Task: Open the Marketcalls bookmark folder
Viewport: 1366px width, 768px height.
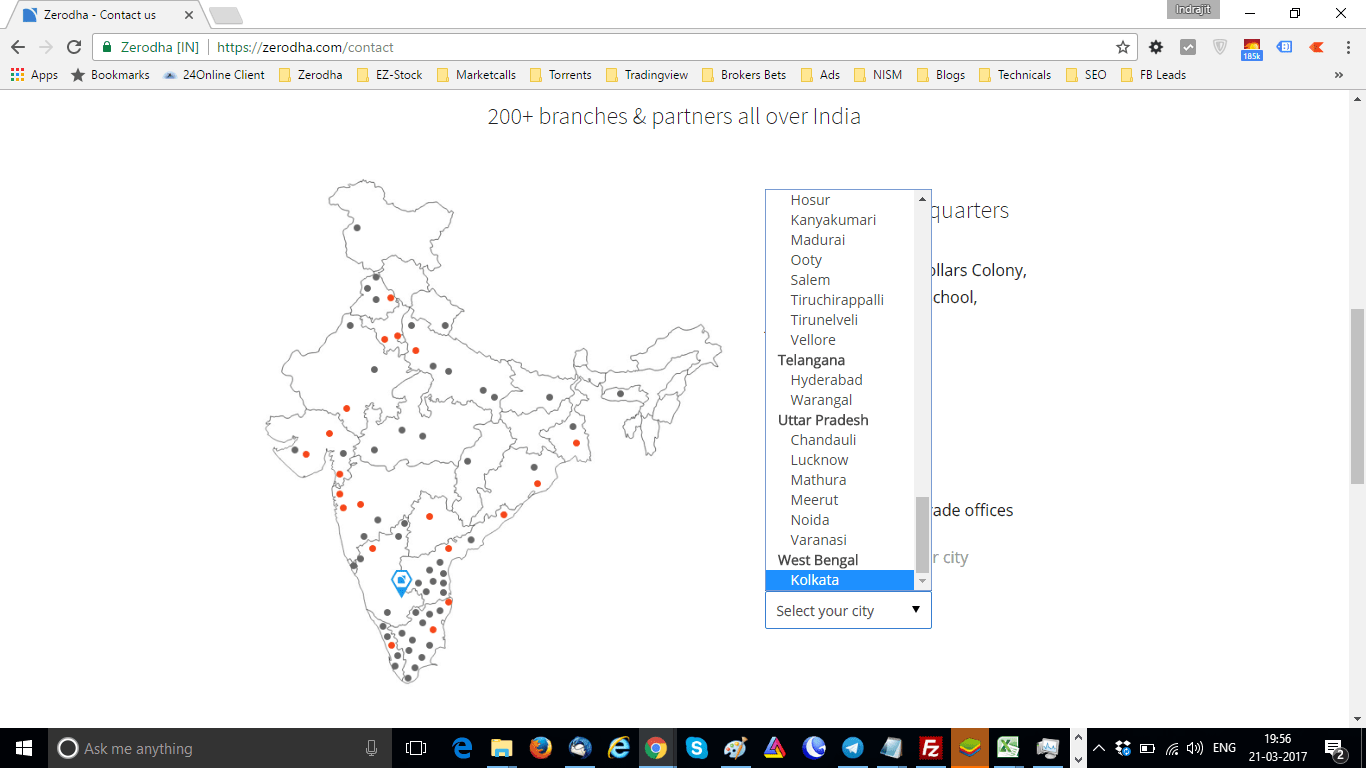Action: click(x=476, y=75)
